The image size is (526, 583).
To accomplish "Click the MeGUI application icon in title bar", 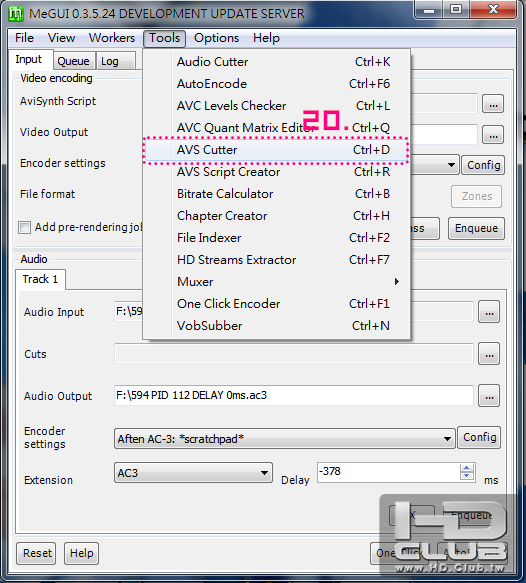I will point(16,14).
